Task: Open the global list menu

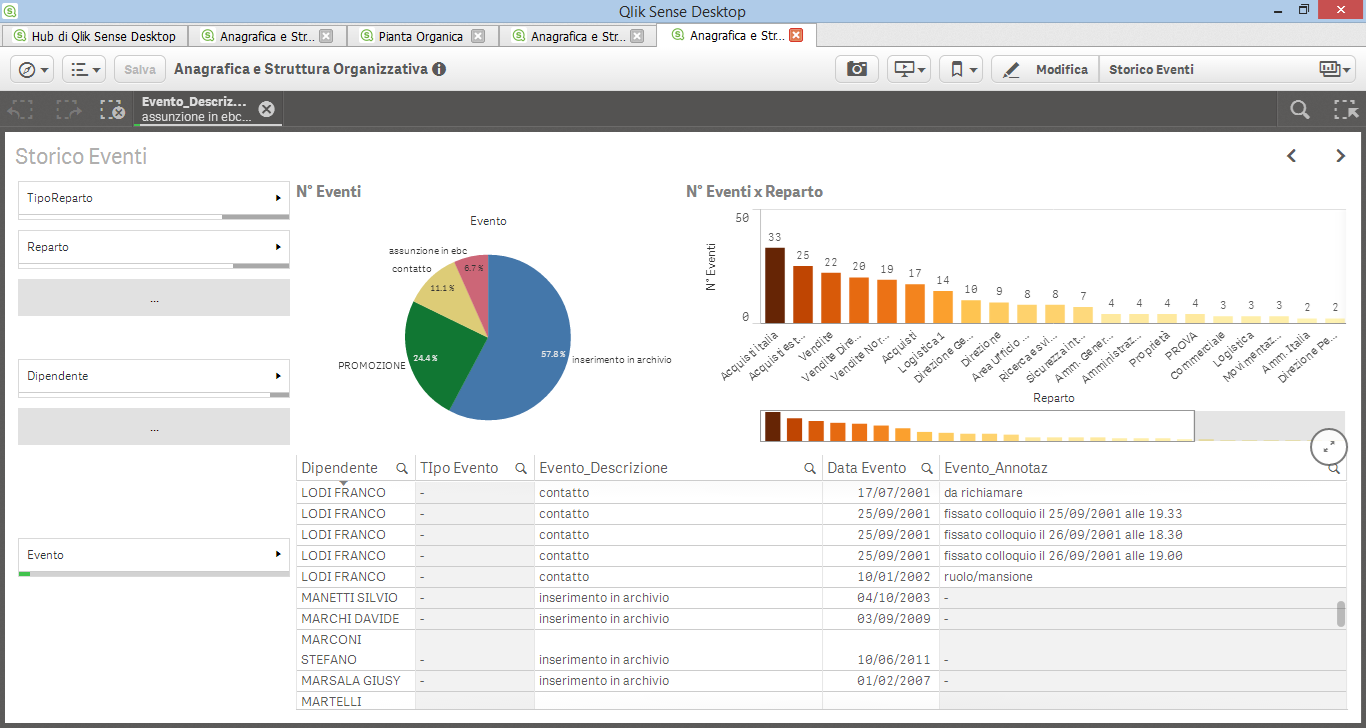Action: click(83, 69)
